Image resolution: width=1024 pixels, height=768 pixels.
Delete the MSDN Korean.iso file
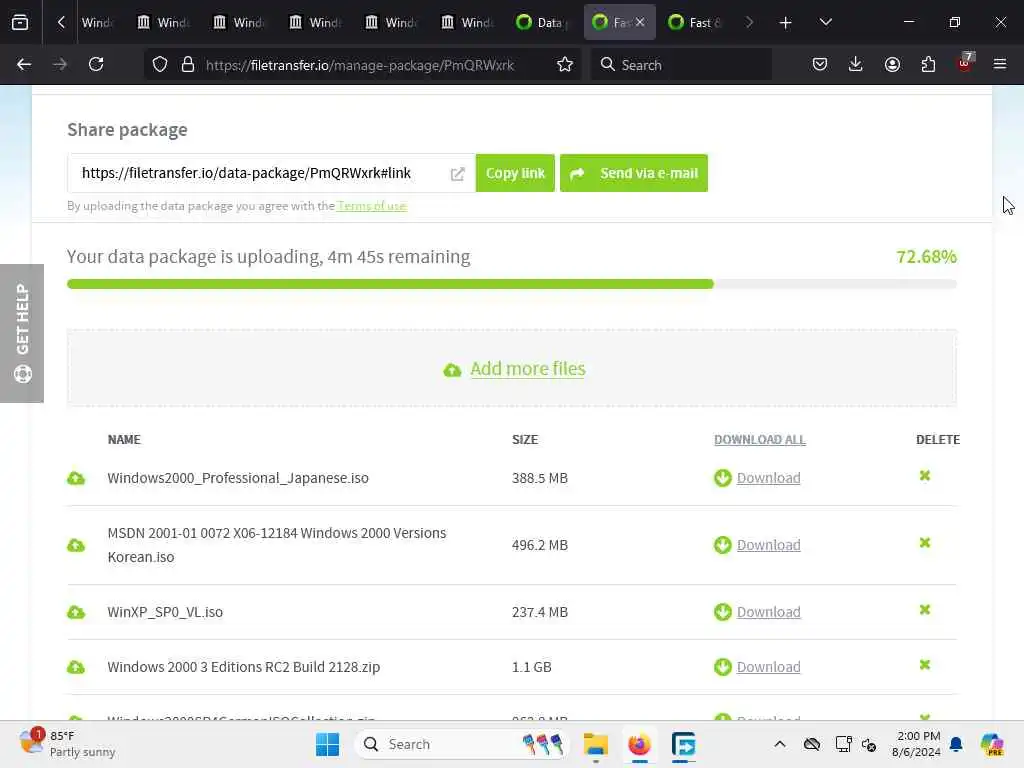click(925, 543)
